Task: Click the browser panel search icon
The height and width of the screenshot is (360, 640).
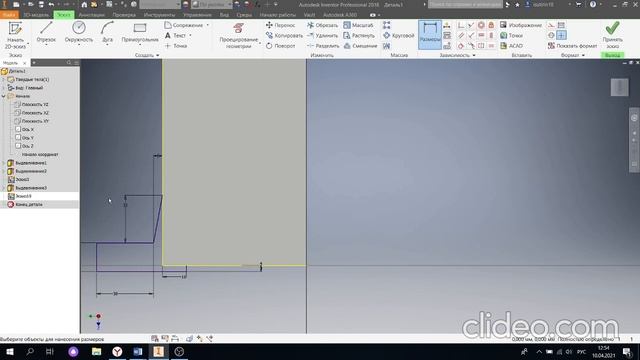Action: [69, 63]
